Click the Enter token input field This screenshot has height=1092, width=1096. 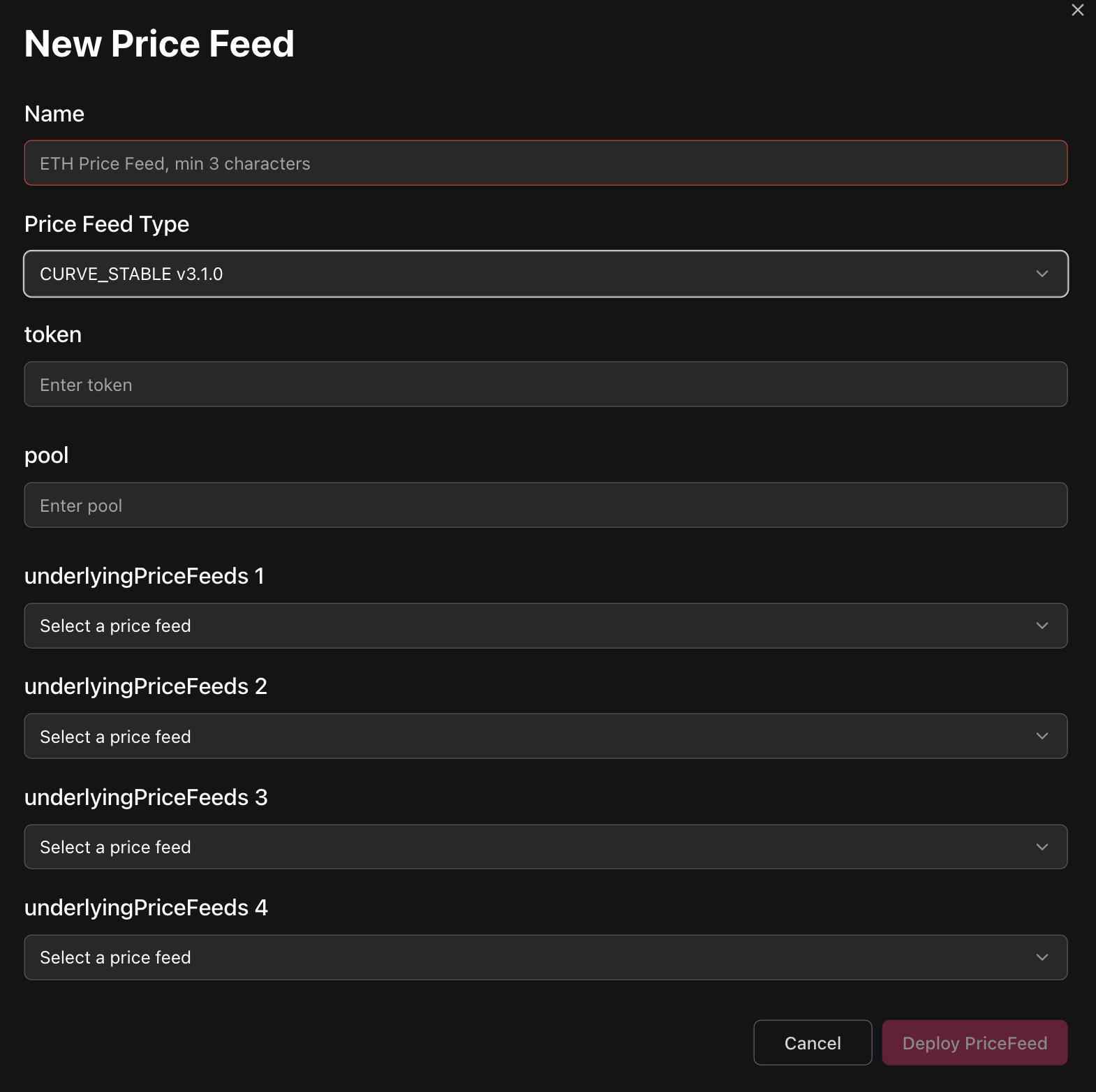pyautogui.click(x=545, y=385)
